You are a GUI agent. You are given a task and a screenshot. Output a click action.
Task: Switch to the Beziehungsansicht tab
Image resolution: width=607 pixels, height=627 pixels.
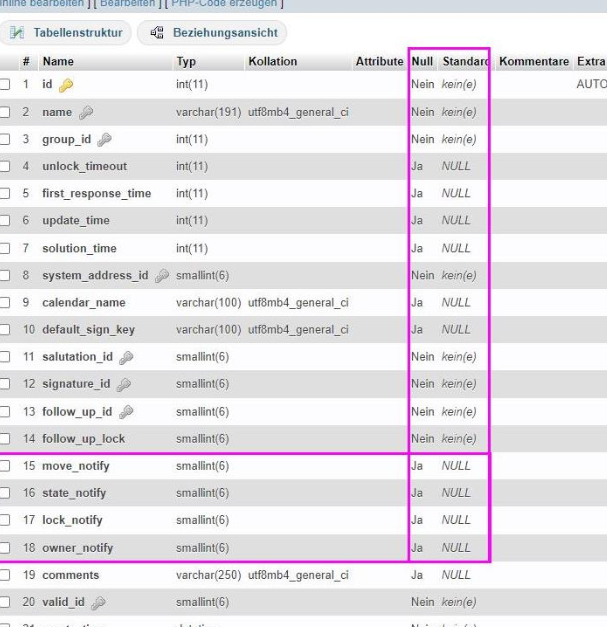tap(214, 33)
